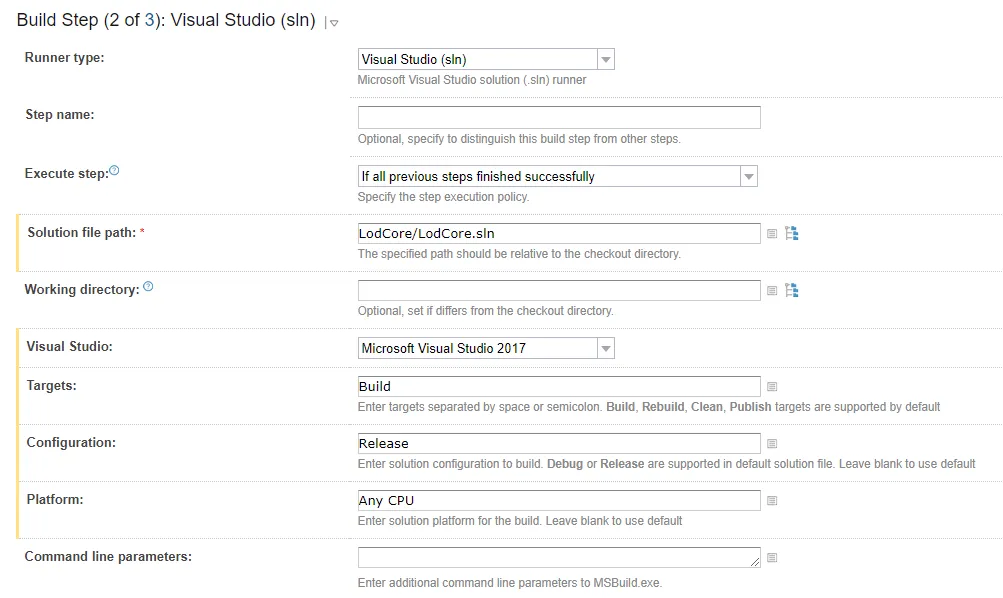
Task: Follow the "3" build steps link in the heading
Action: [x=150, y=20]
